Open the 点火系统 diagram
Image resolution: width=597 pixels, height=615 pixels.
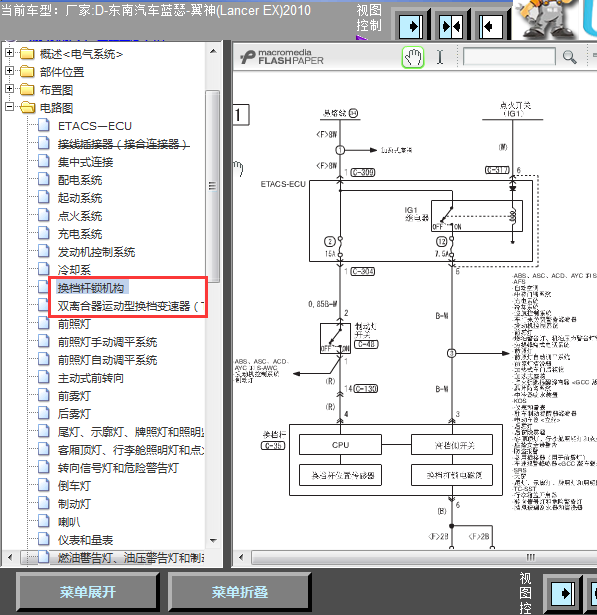pos(80,216)
